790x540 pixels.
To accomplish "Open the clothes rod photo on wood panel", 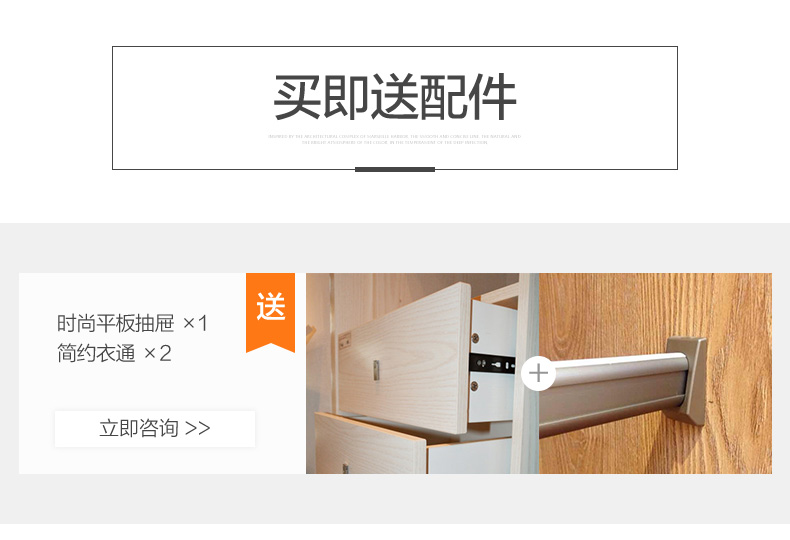I will [x=655, y=373].
